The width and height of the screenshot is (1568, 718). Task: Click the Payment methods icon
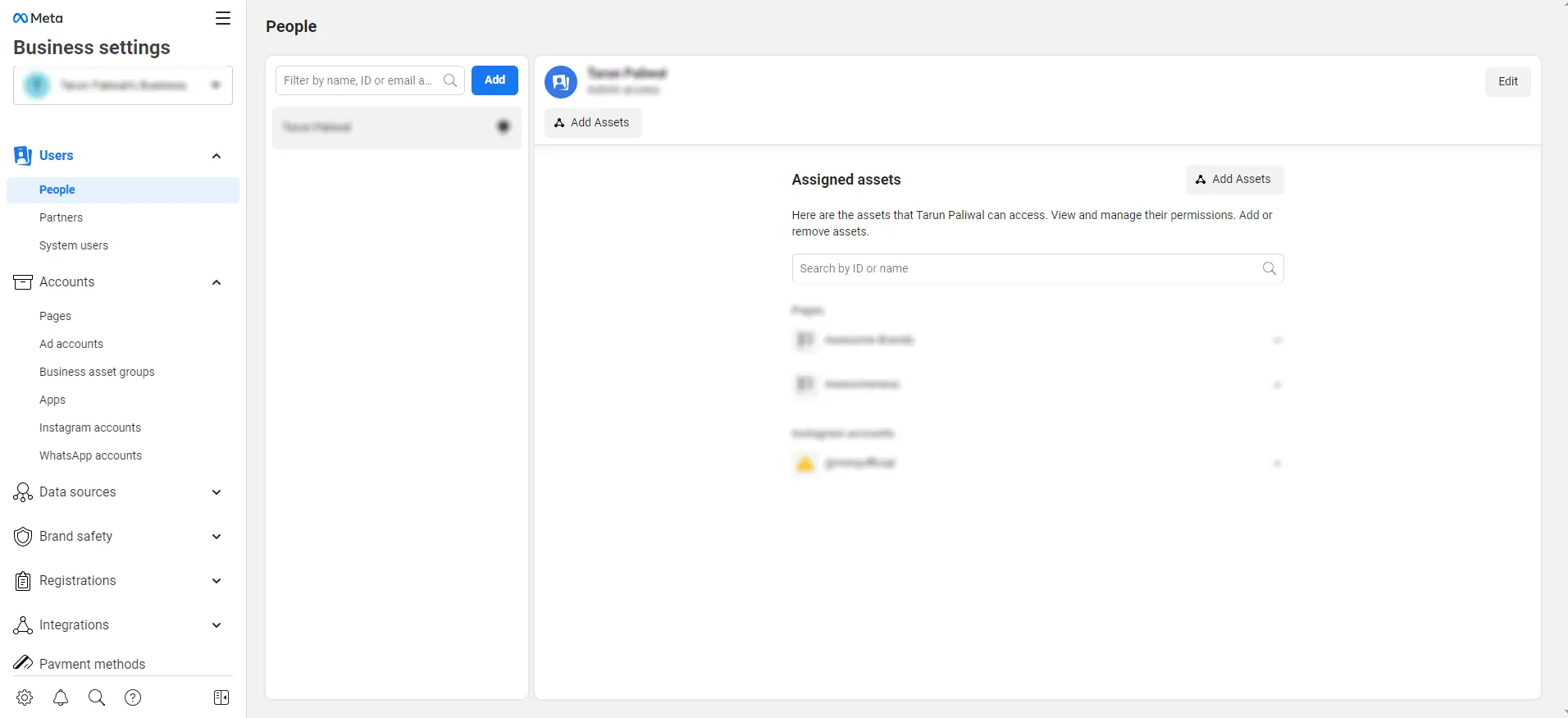pyautogui.click(x=23, y=663)
